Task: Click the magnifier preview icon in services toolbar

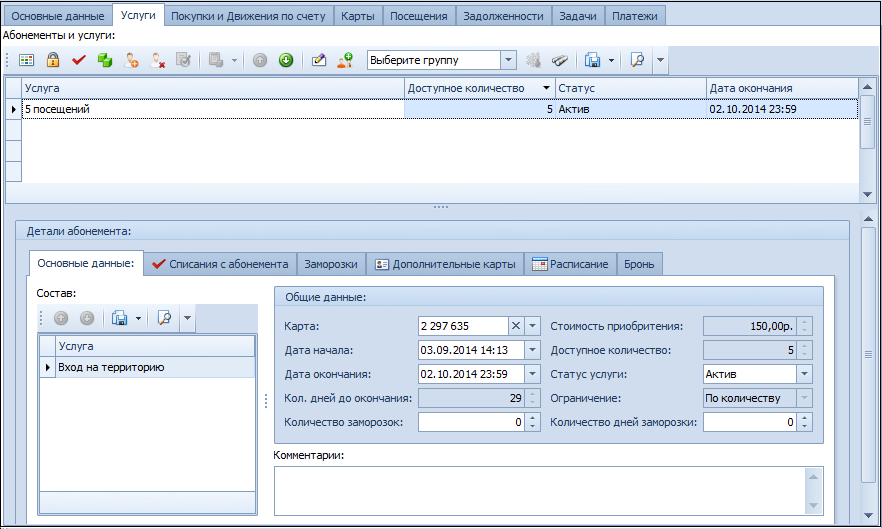Action: tap(637, 60)
